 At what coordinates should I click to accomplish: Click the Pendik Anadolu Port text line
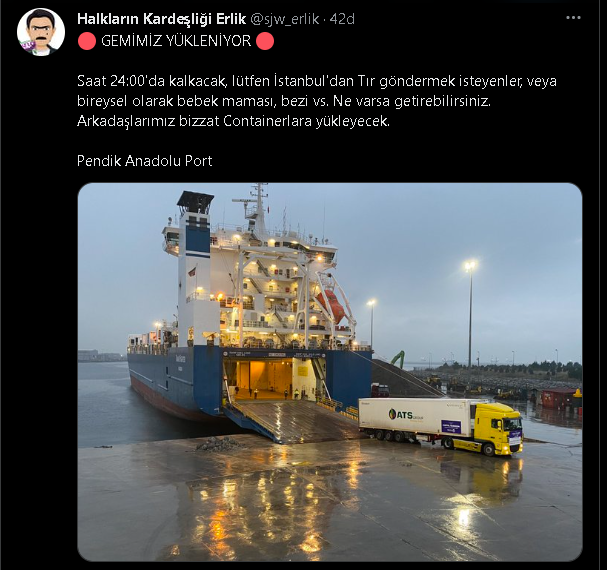point(144,161)
